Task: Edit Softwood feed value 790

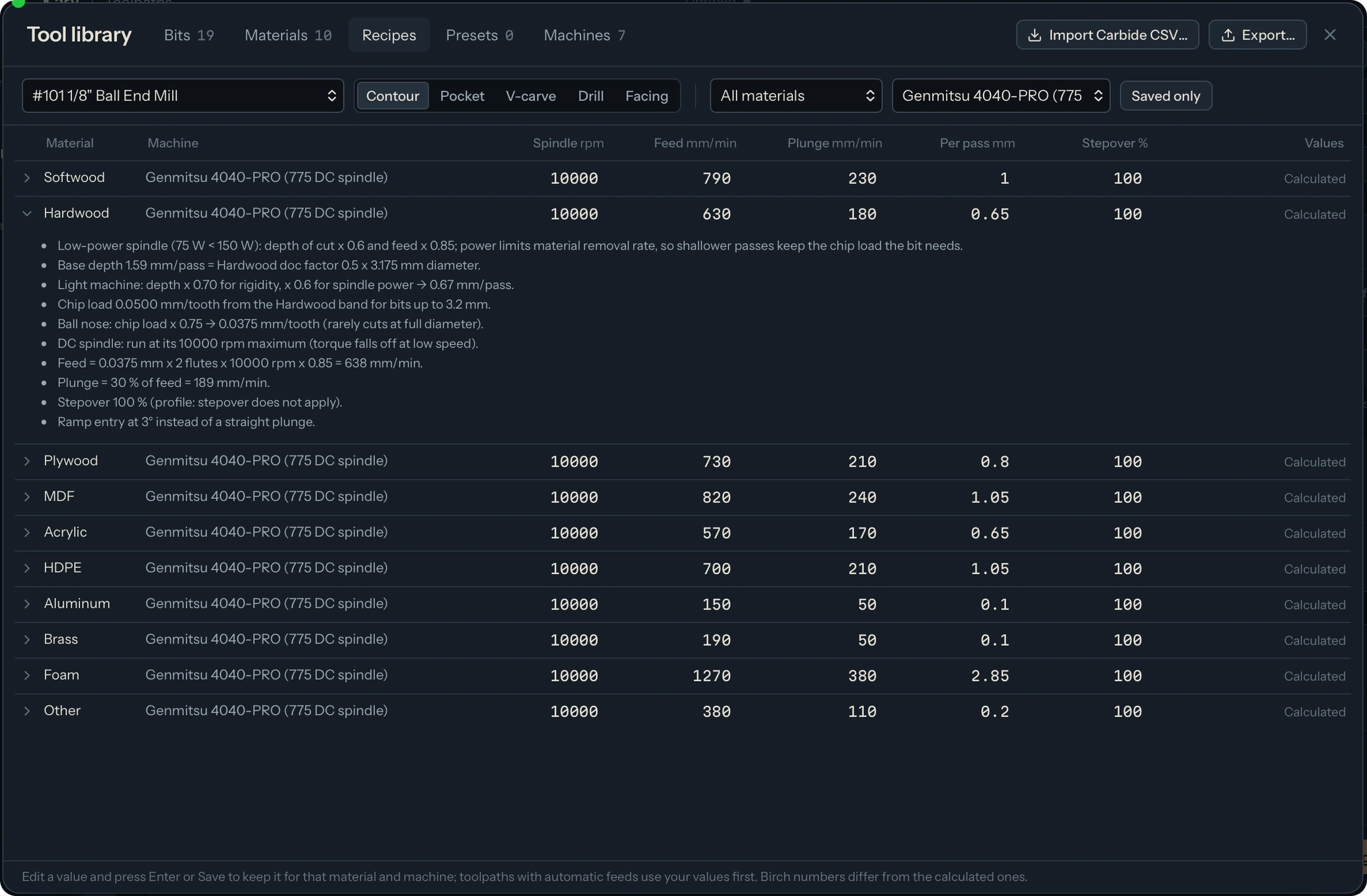Action: [716, 179]
